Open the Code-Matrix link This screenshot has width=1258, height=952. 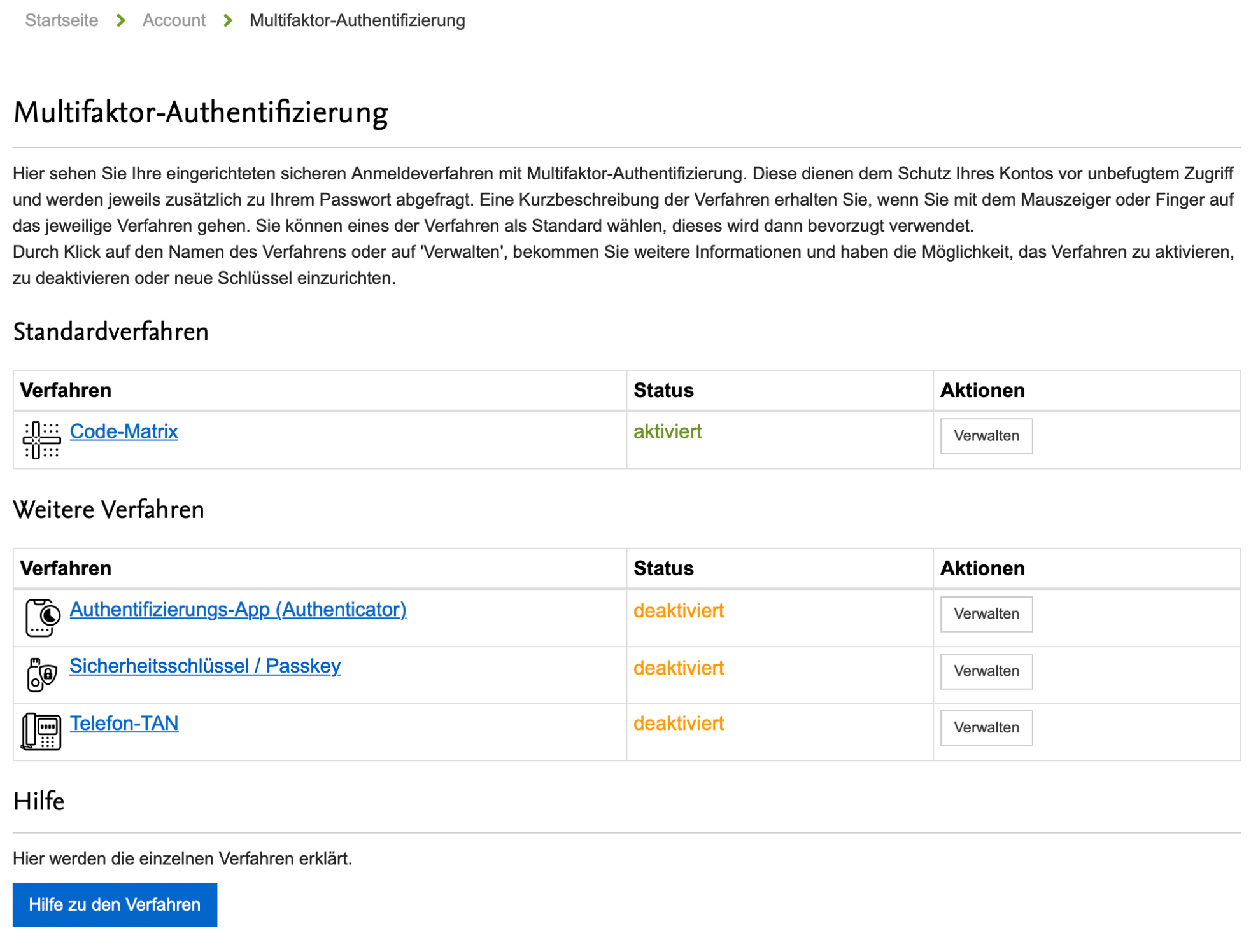(124, 431)
